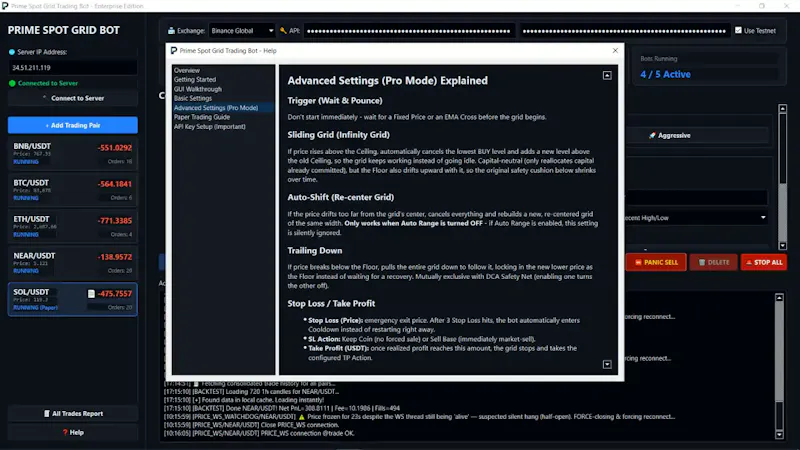Image resolution: width=800 pixels, height=450 pixels.
Task: Click the API secret input field
Action: (625, 31)
